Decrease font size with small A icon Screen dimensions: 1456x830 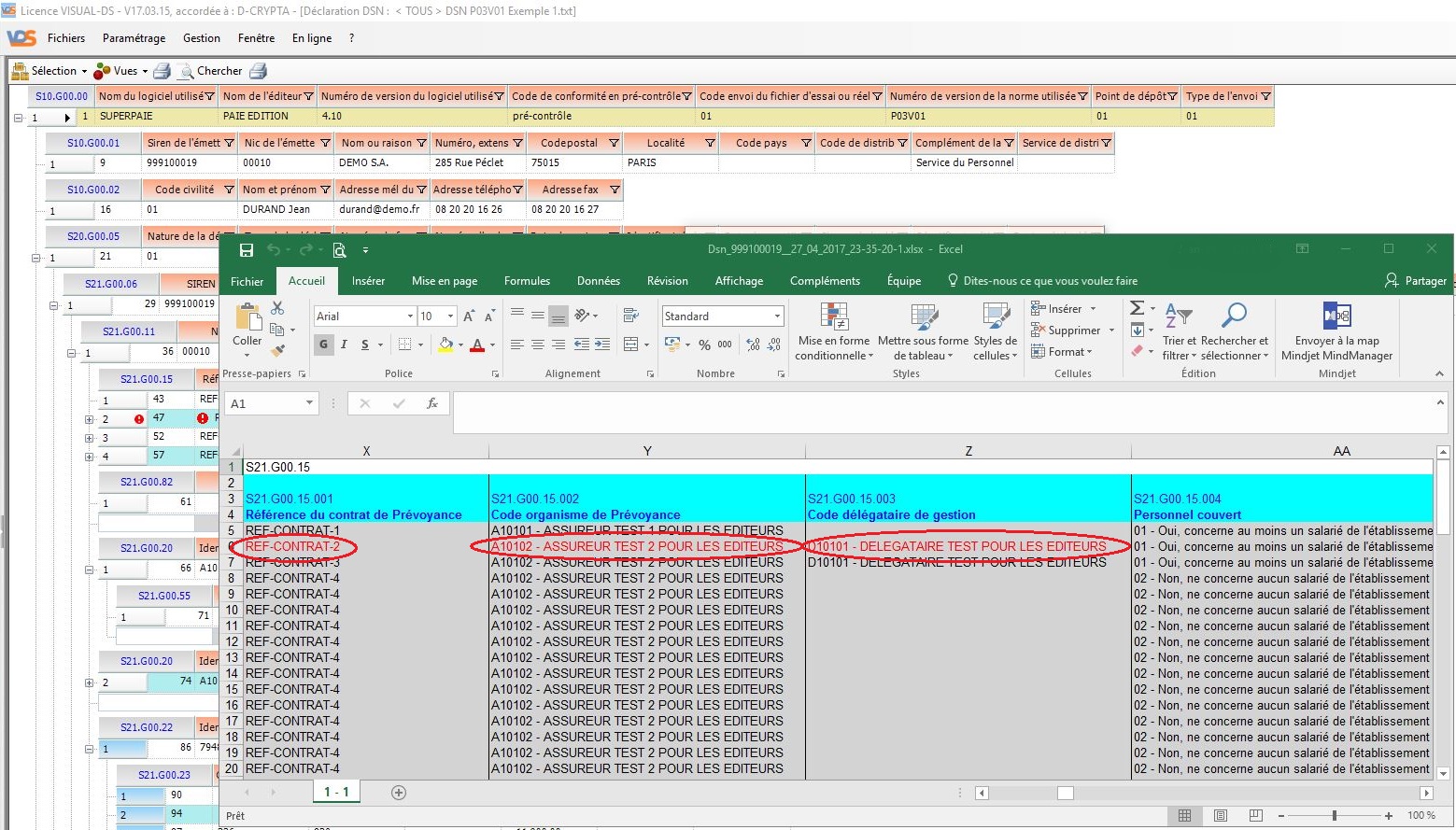click(490, 317)
